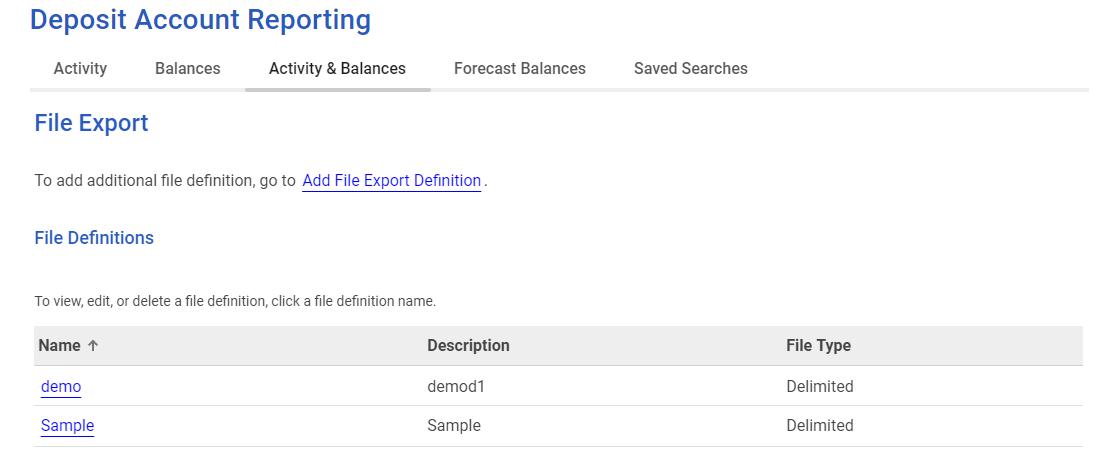Click the demod1 description cell

(x=455, y=387)
